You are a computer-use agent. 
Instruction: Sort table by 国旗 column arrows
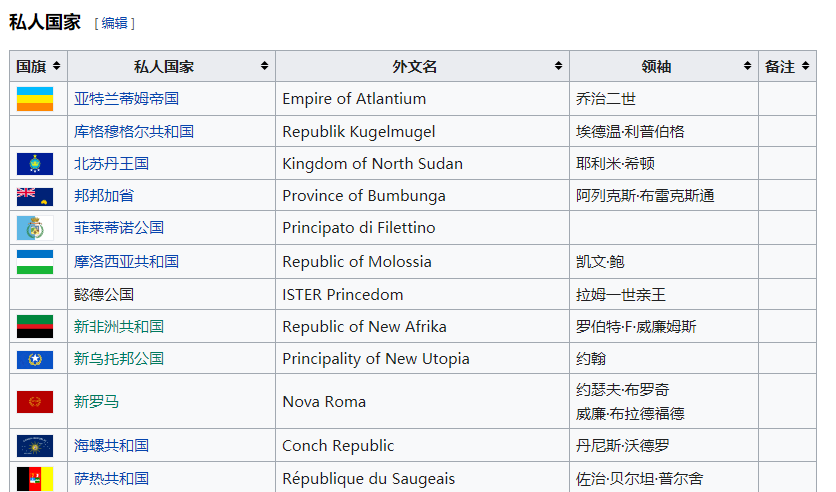click(x=56, y=66)
